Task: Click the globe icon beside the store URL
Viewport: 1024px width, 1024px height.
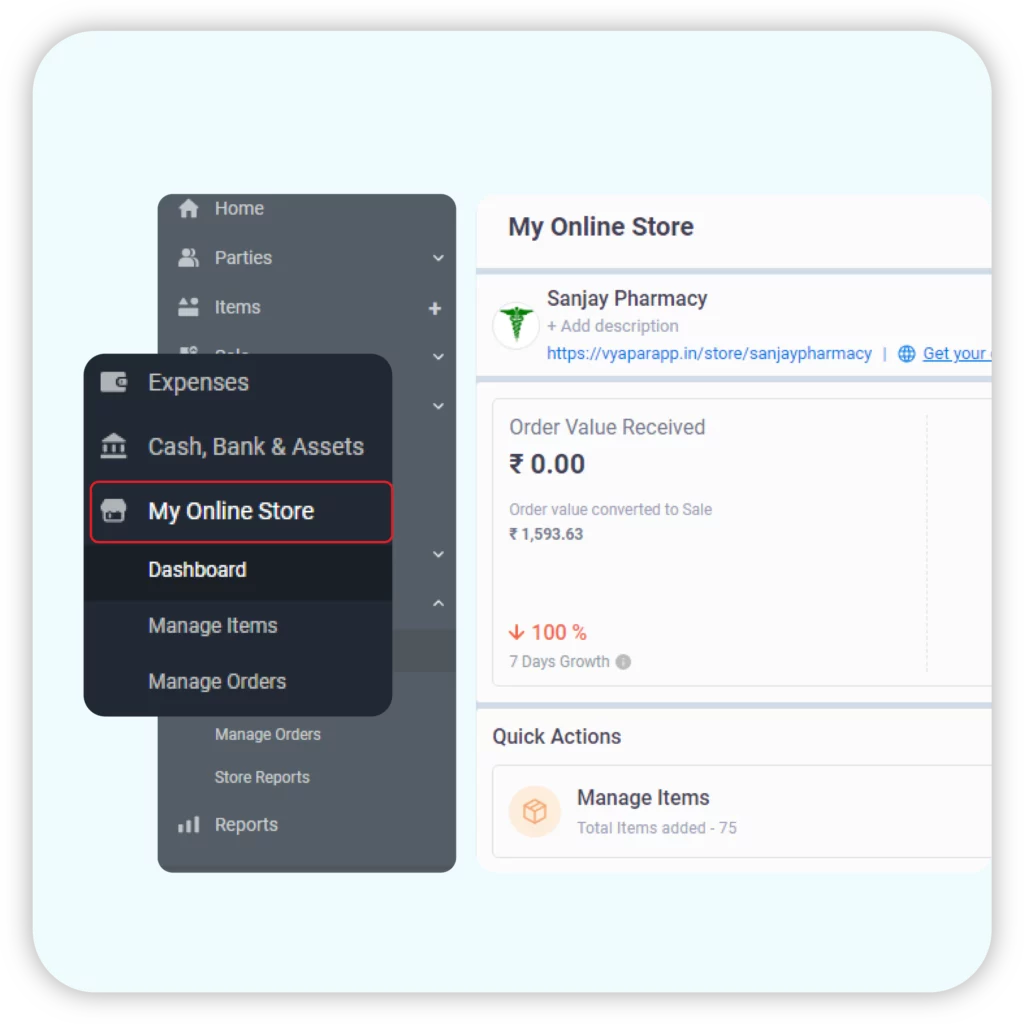Action: point(906,353)
